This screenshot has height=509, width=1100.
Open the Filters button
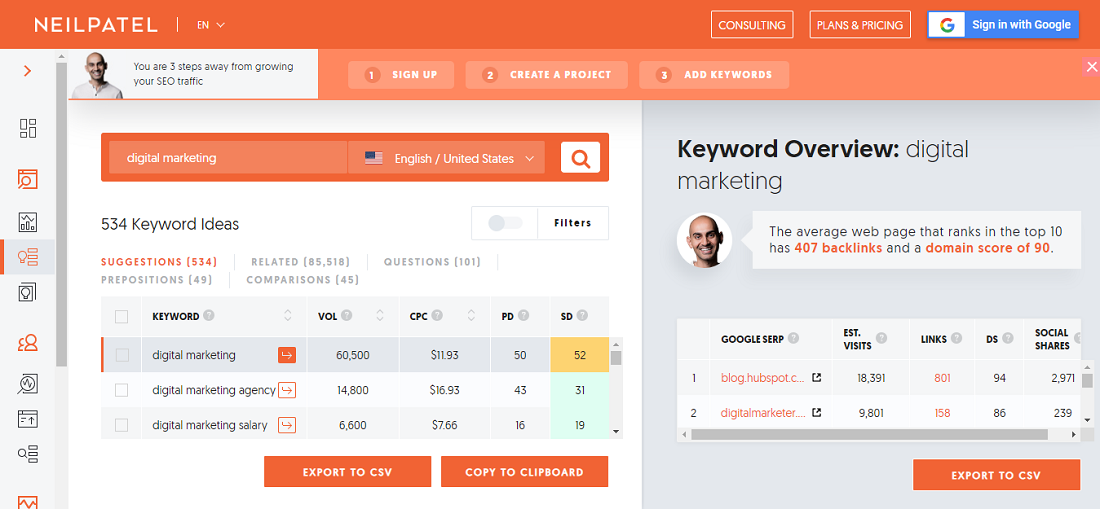(572, 223)
